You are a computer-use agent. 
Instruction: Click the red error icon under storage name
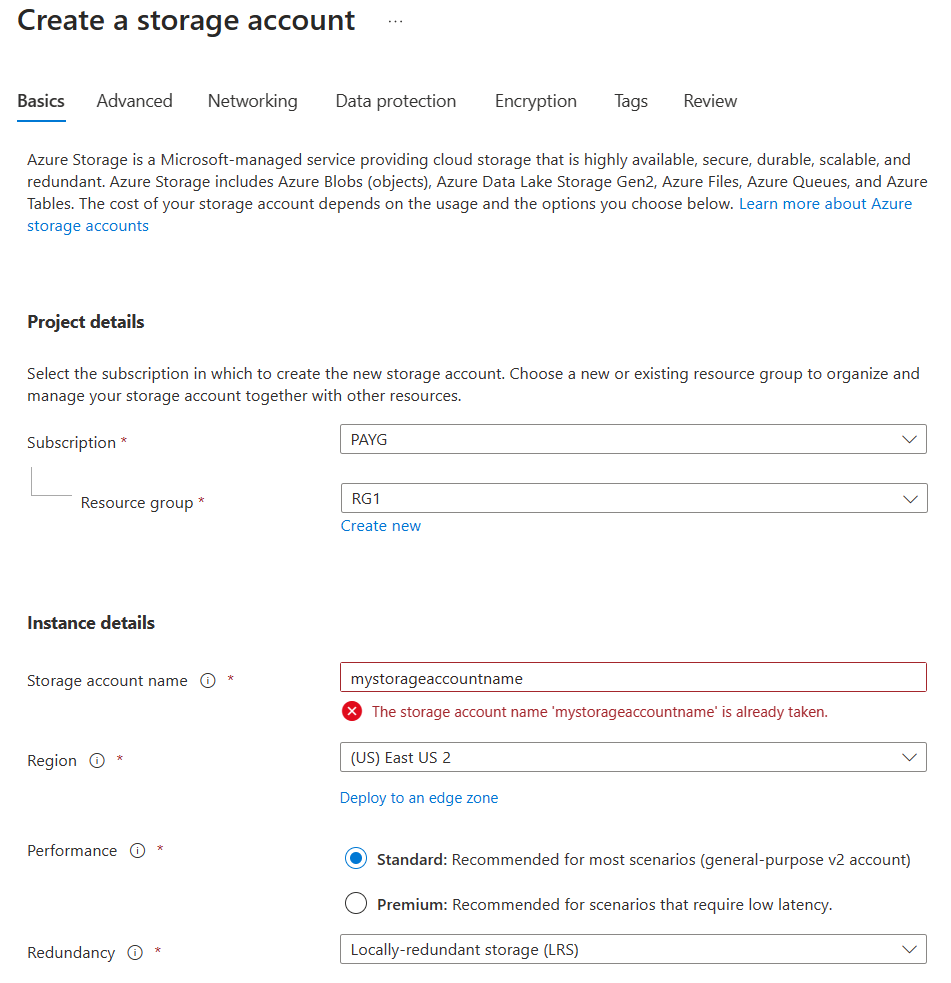tap(352, 711)
